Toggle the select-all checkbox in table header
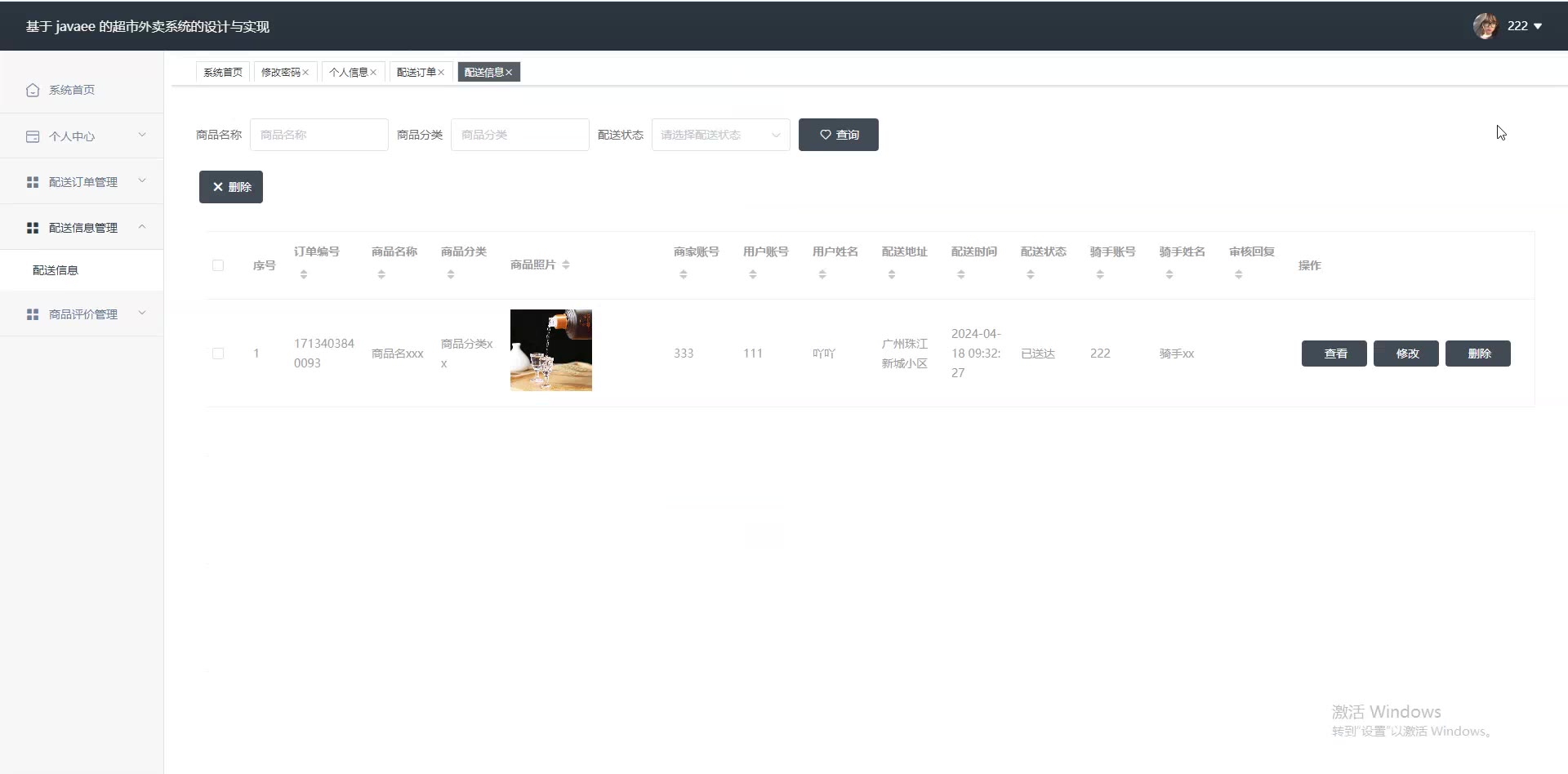 pos(218,265)
